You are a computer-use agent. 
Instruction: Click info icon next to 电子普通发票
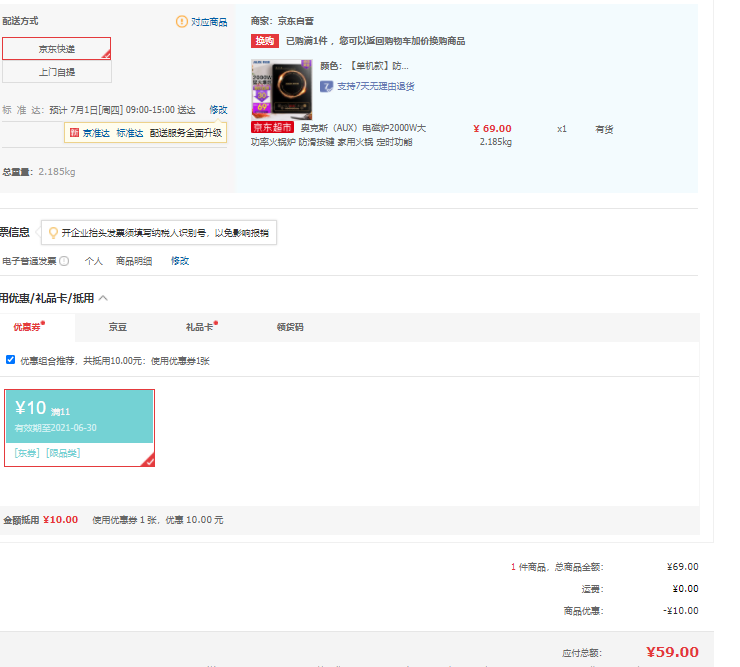pyautogui.click(x=64, y=261)
